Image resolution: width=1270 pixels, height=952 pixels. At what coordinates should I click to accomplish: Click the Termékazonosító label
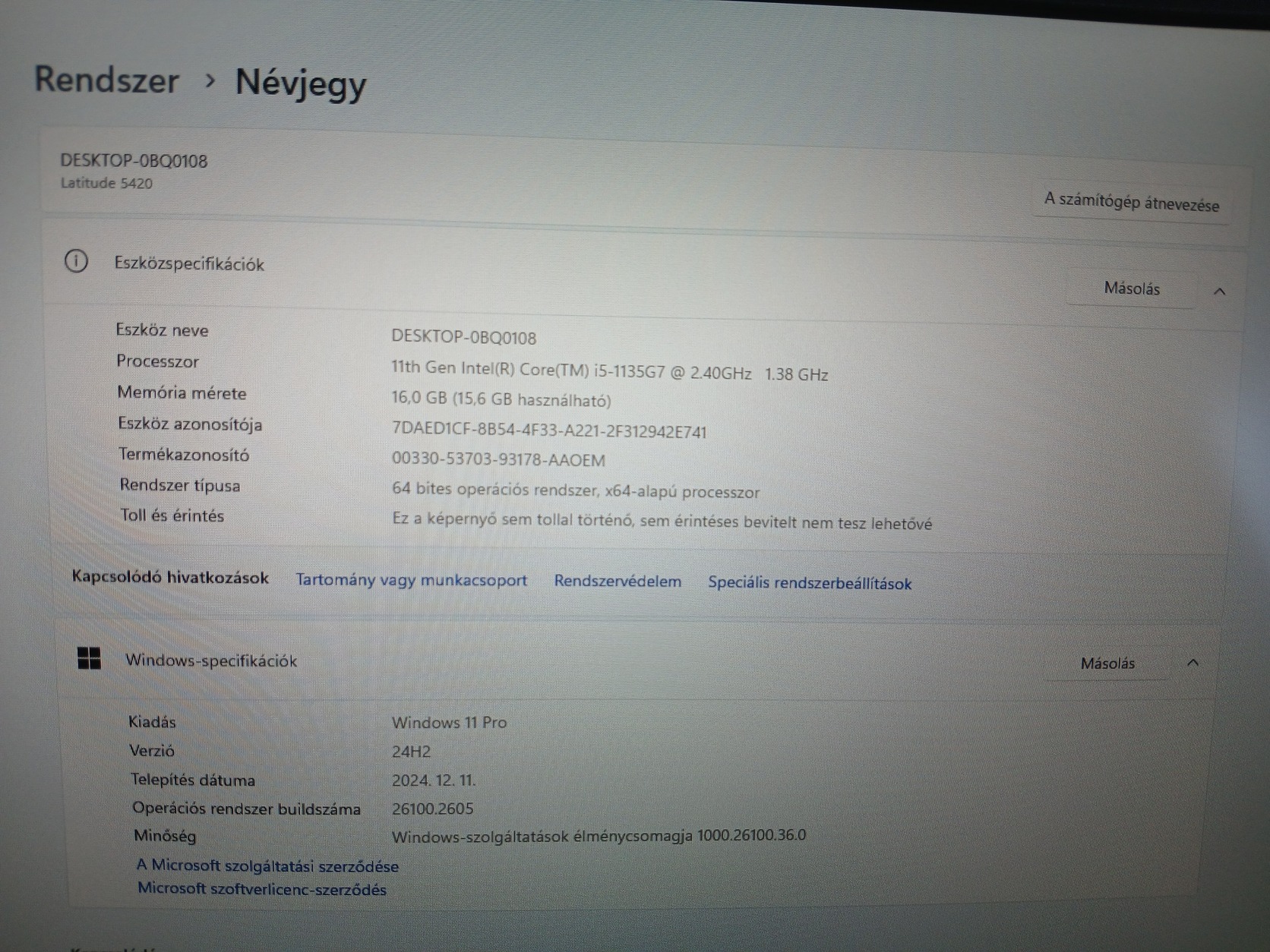(184, 454)
